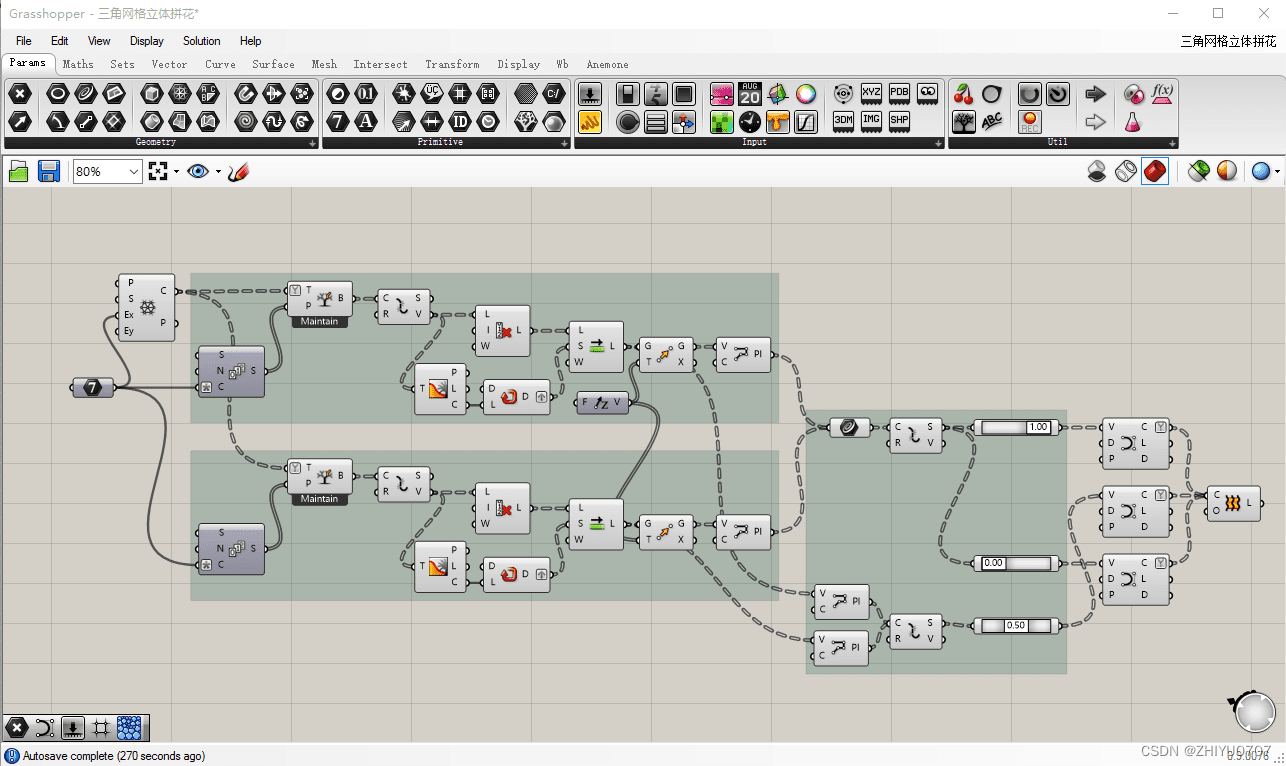Select the Point parameter icon
Viewport: 1286px width, 766px height.
pos(20,94)
